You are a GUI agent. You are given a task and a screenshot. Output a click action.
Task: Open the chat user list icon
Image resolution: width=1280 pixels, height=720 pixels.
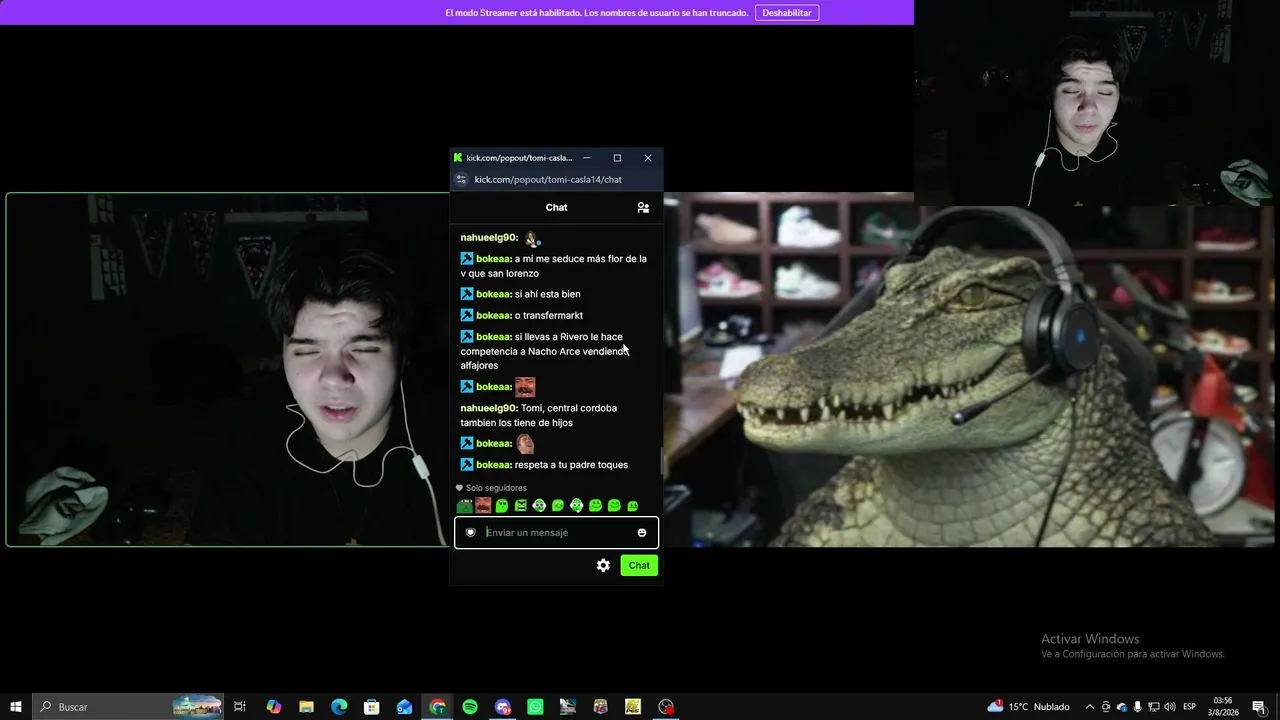pyautogui.click(x=643, y=208)
